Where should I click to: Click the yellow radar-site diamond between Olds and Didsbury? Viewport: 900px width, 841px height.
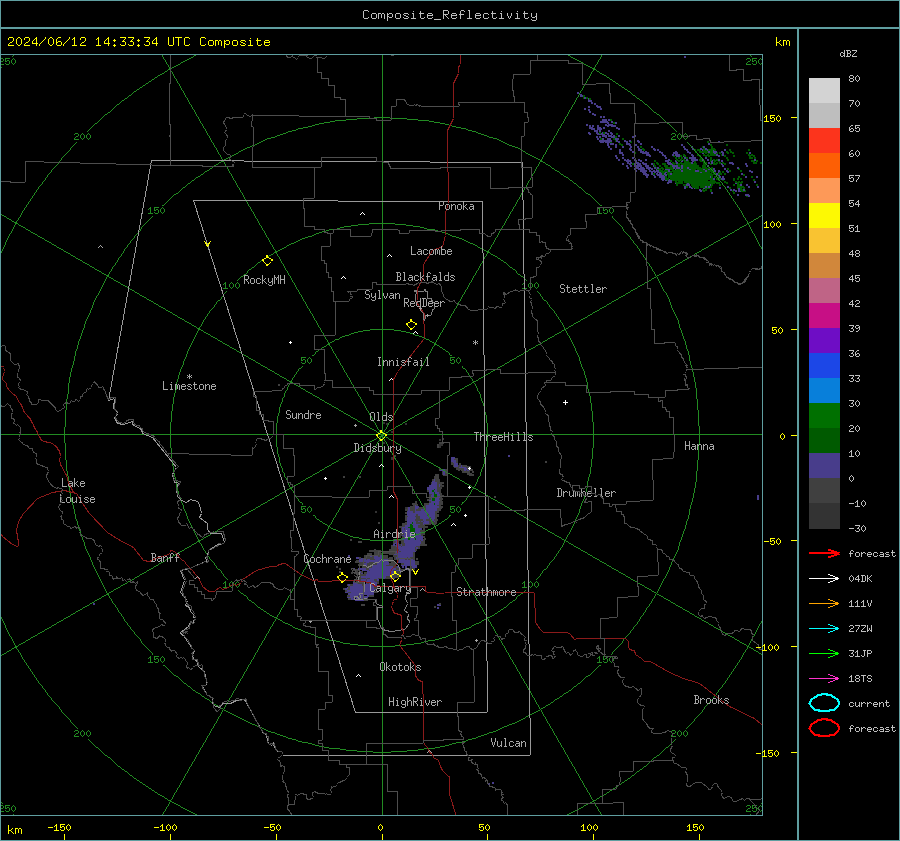381,436
